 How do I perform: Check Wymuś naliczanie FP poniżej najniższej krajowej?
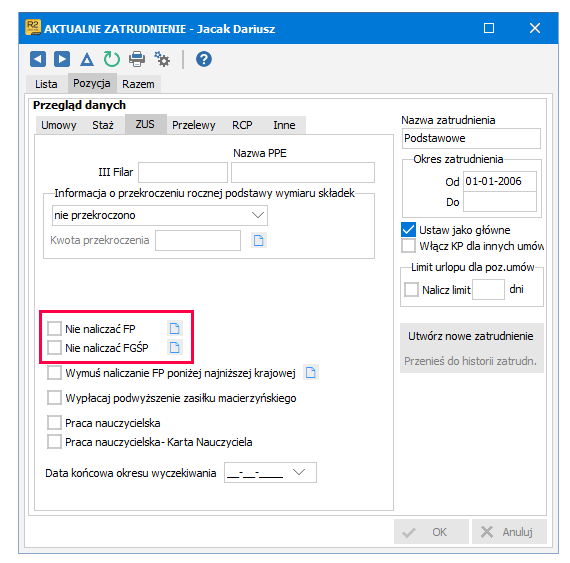click(54, 373)
